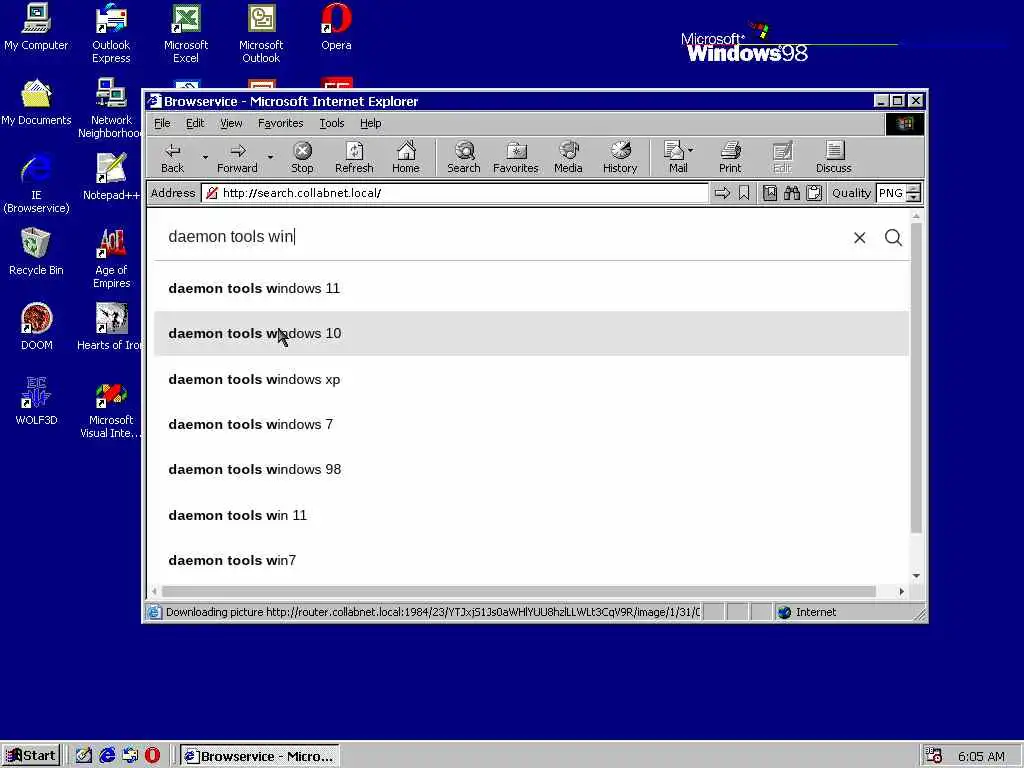Click the daemon tools win search field
The height and width of the screenshot is (768, 1024).
click(x=503, y=236)
